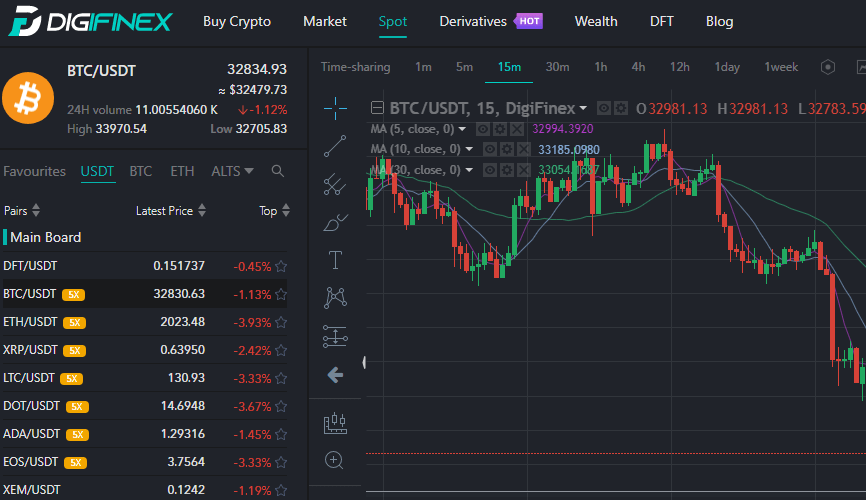Open the ALTS market dropdown
The image size is (866, 500).
point(232,171)
